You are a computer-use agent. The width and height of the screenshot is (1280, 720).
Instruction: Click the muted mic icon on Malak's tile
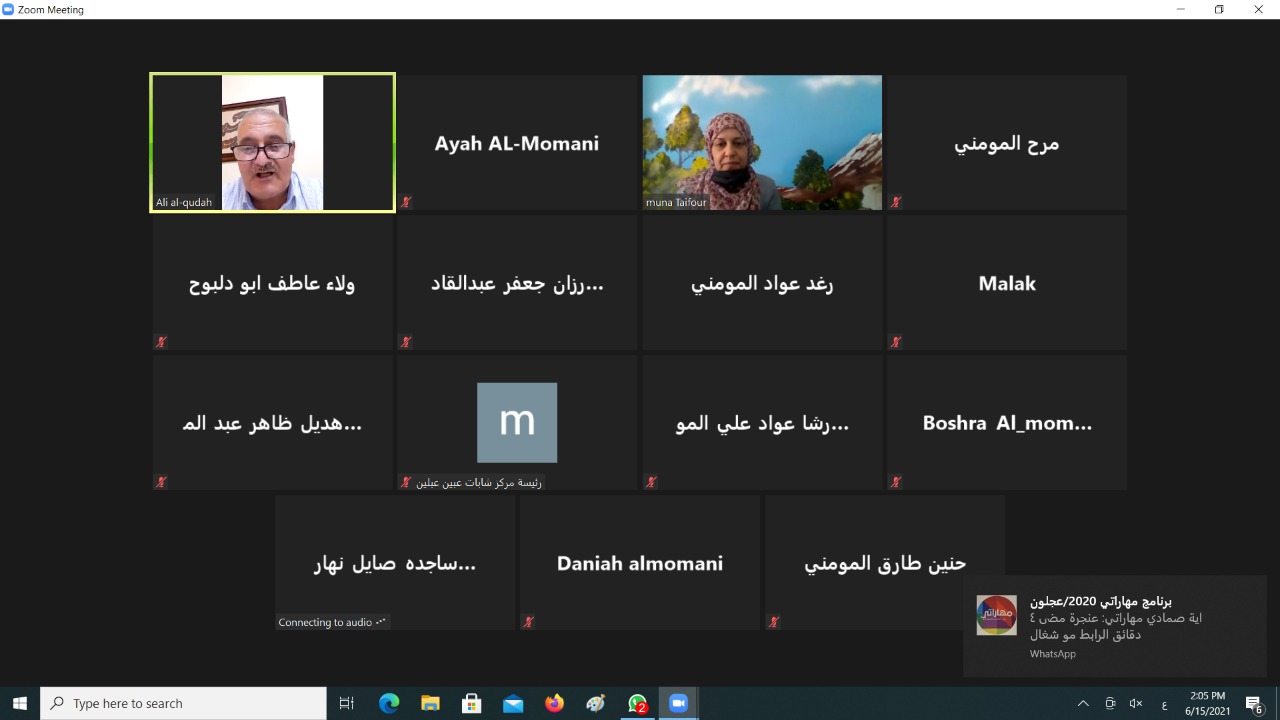(x=896, y=342)
